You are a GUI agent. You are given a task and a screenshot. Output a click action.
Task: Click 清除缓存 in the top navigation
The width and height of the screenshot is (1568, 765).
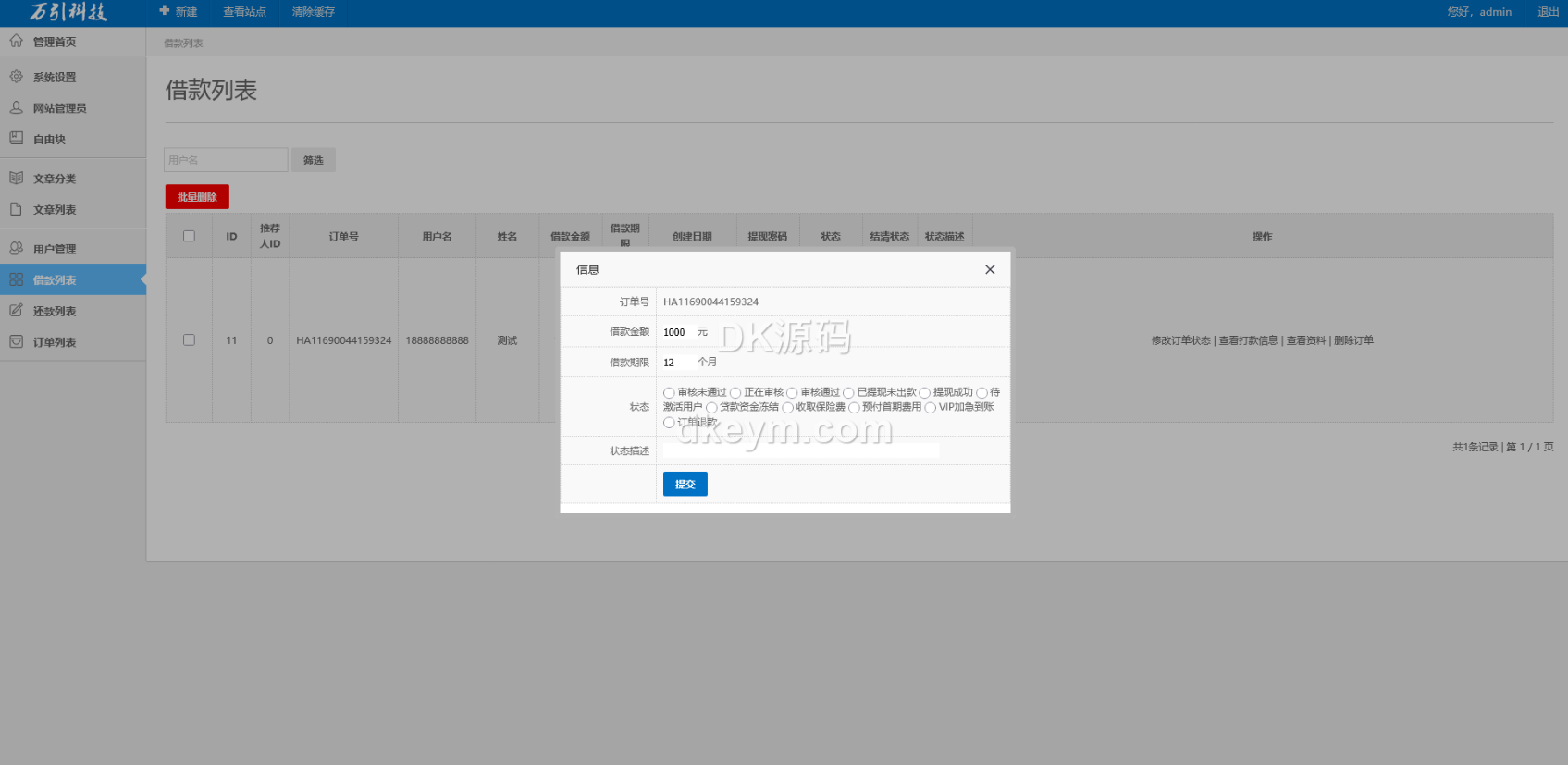pos(313,12)
